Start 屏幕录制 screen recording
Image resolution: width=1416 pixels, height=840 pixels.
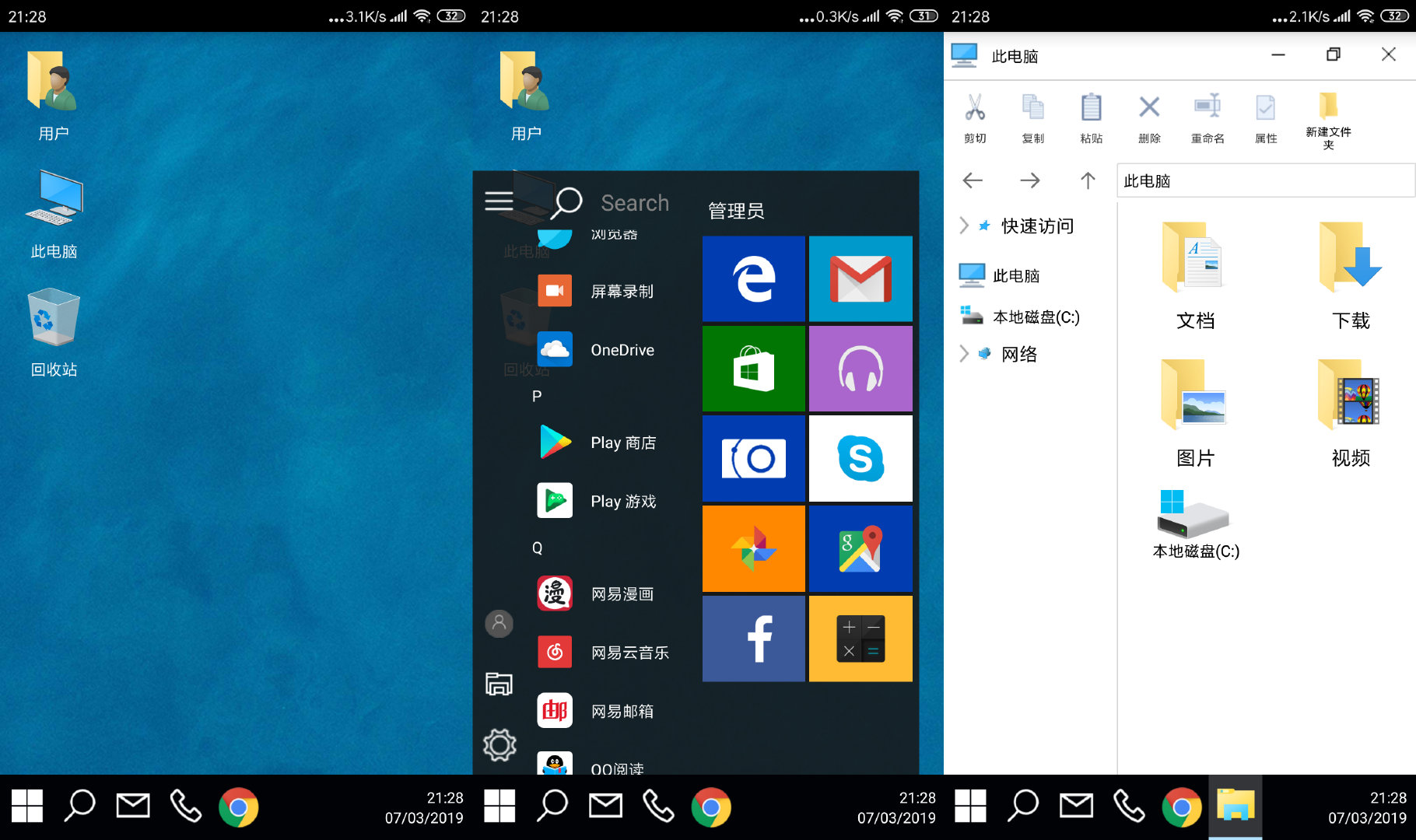(621, 291)
